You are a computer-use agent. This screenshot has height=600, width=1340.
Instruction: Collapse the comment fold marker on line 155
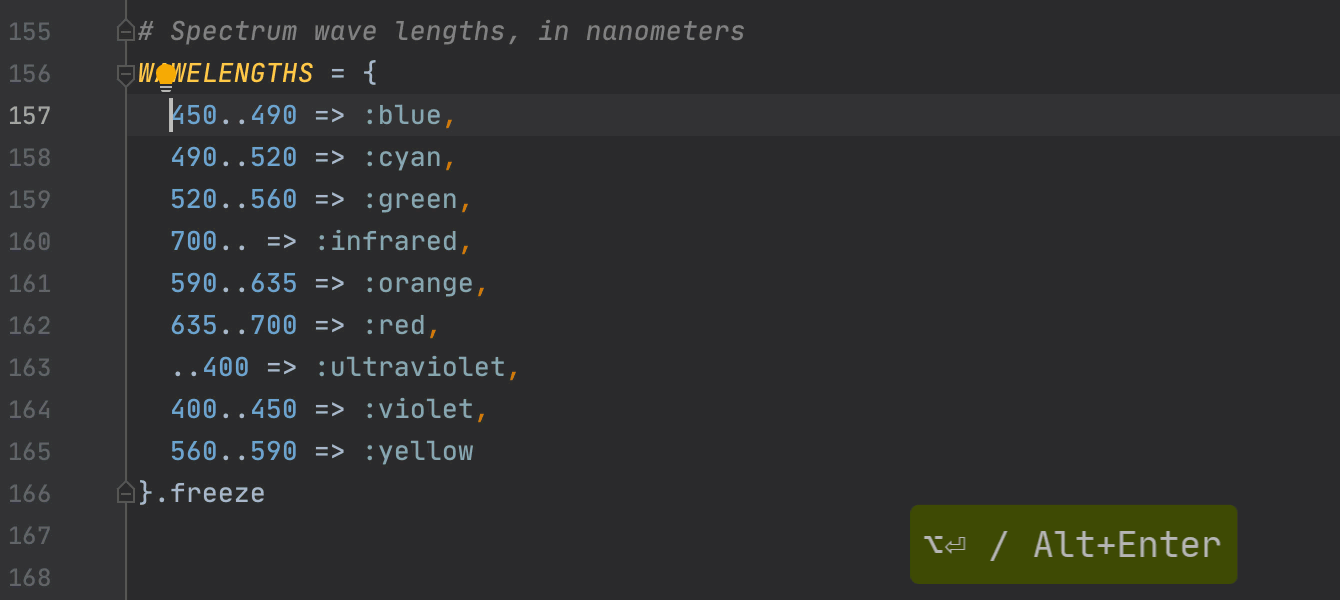126,31
